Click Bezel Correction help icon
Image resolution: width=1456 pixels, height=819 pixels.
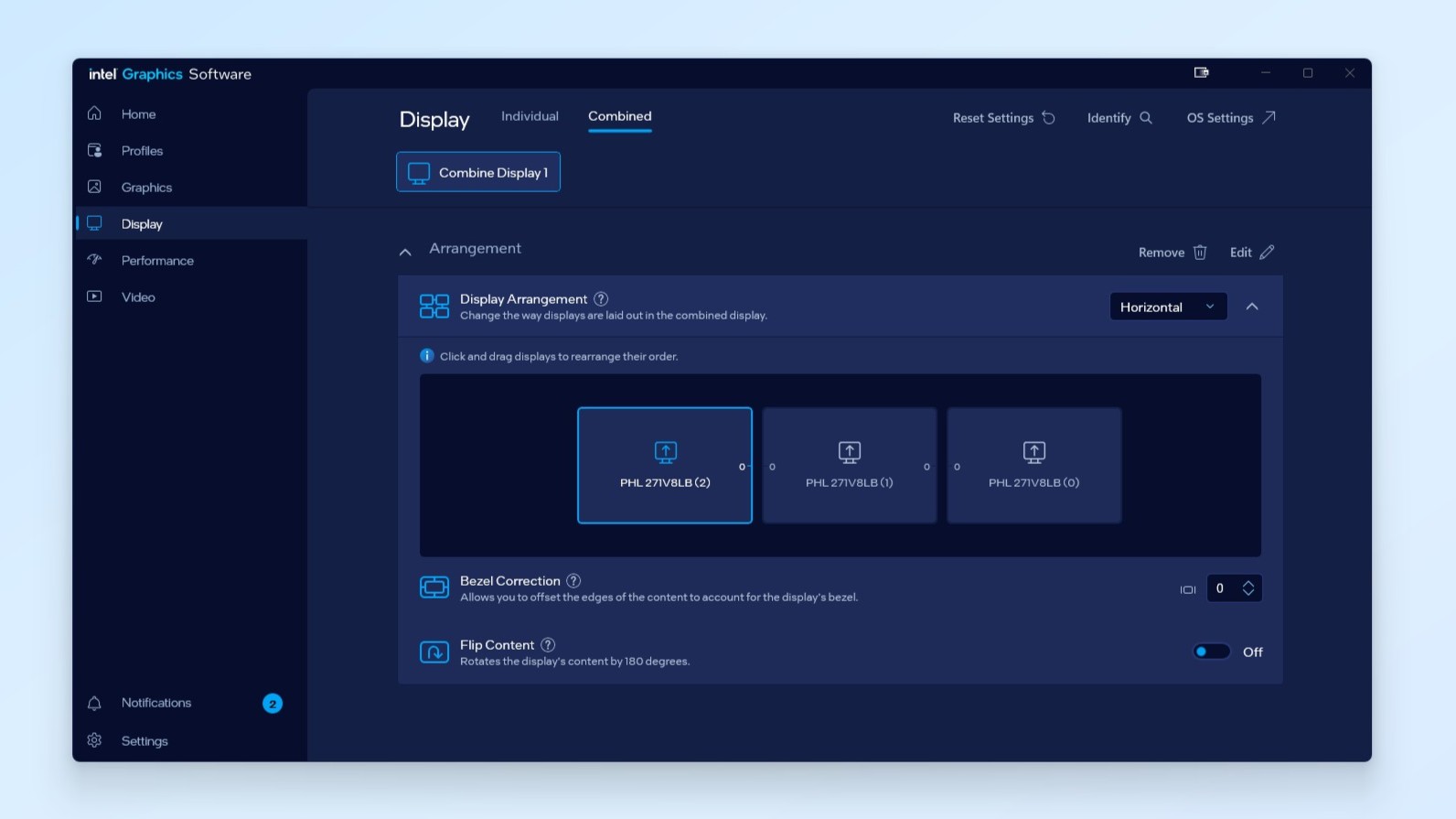tap(573, 581)
